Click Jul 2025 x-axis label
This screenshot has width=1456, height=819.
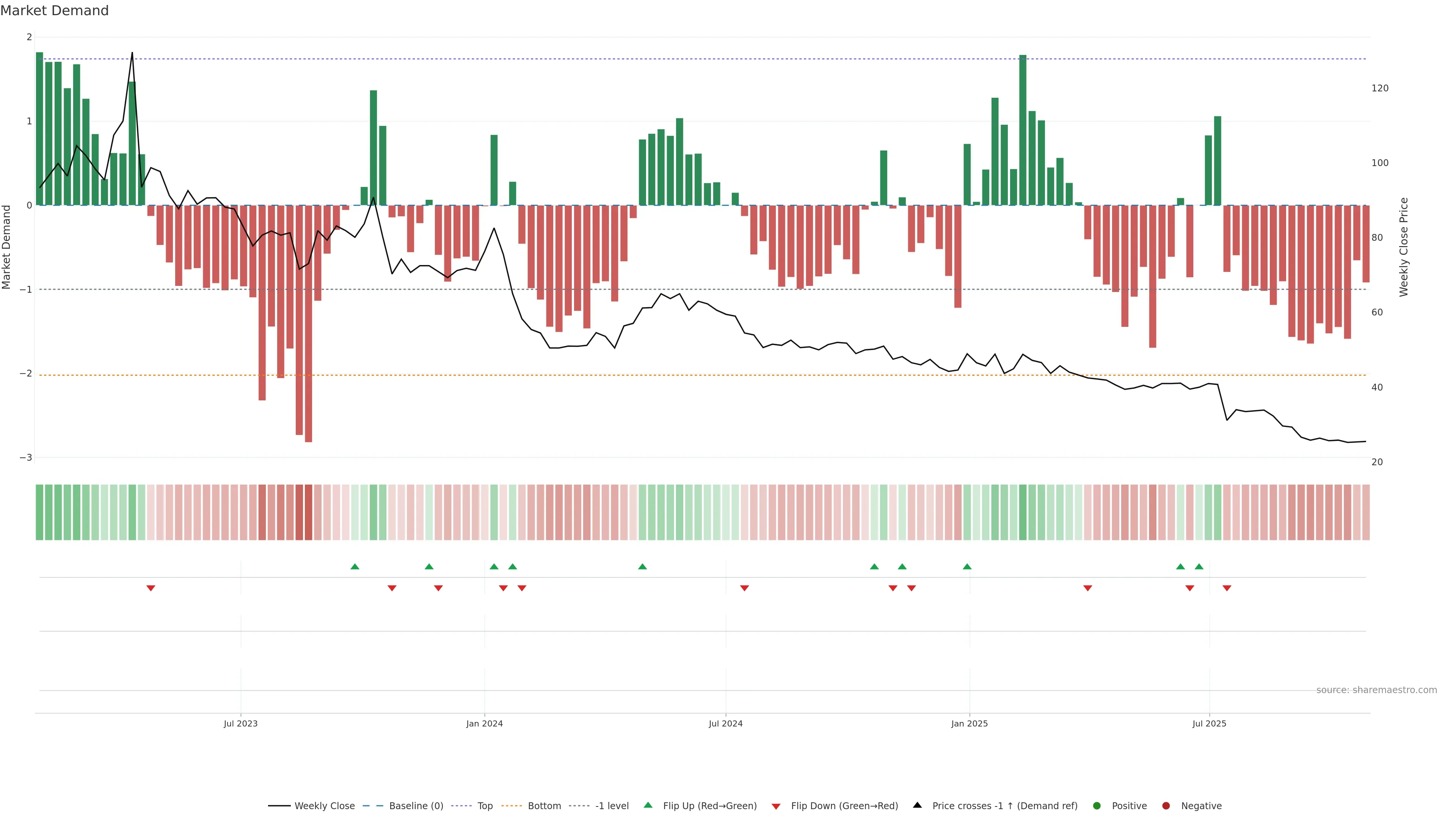pos(1209,723)
